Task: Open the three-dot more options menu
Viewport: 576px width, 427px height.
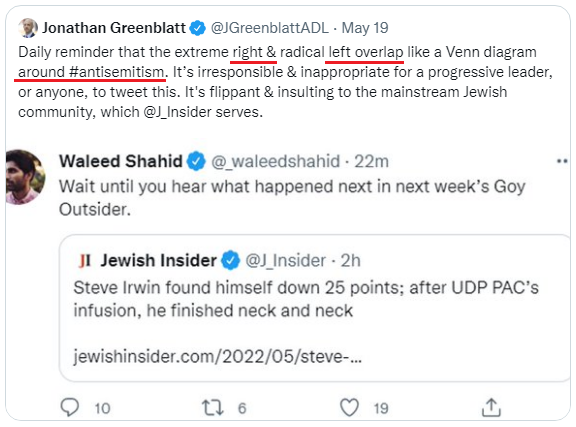Action: click(562, 161)
